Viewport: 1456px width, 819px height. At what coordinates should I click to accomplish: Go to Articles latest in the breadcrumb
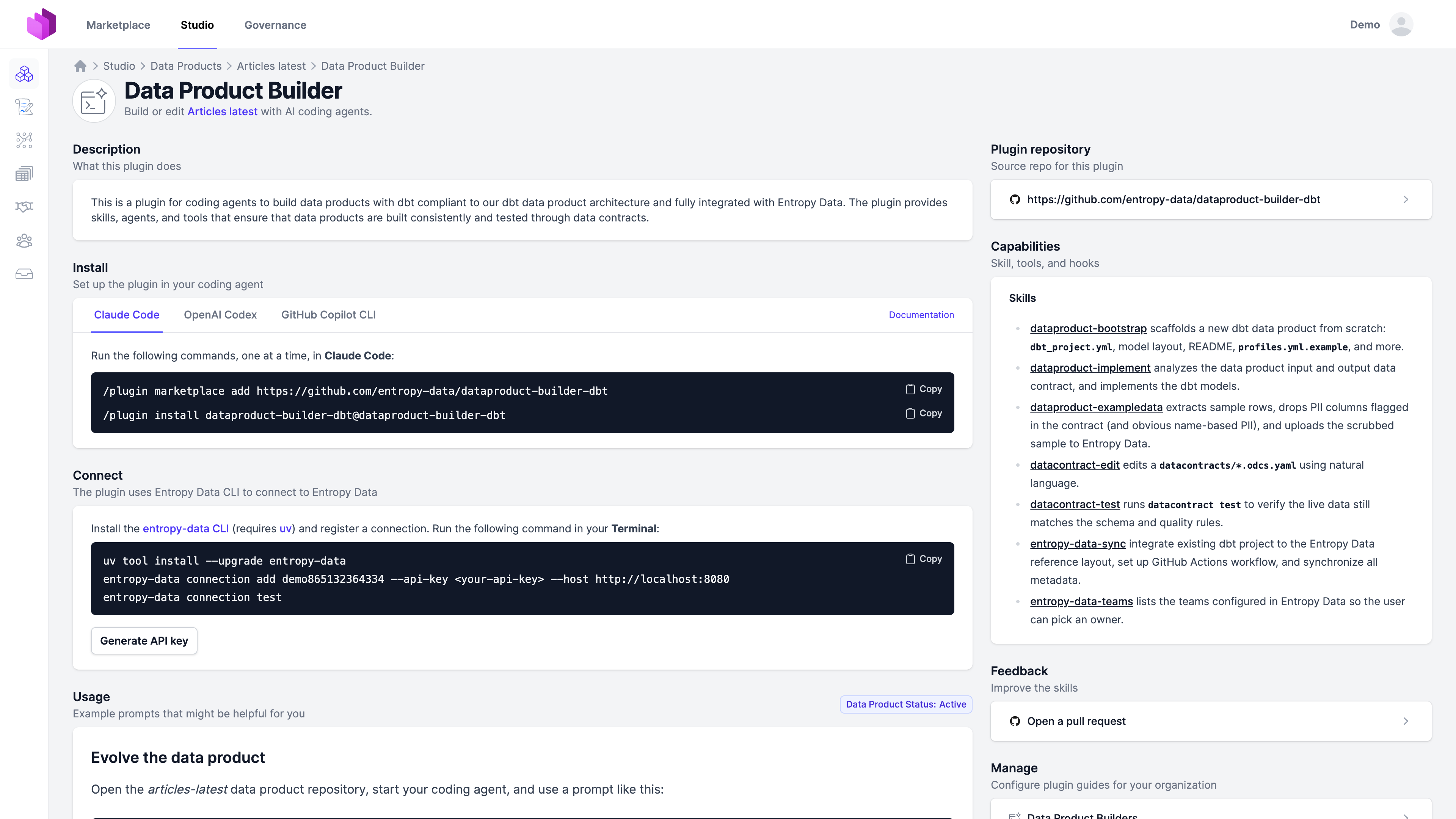point(271,66)
